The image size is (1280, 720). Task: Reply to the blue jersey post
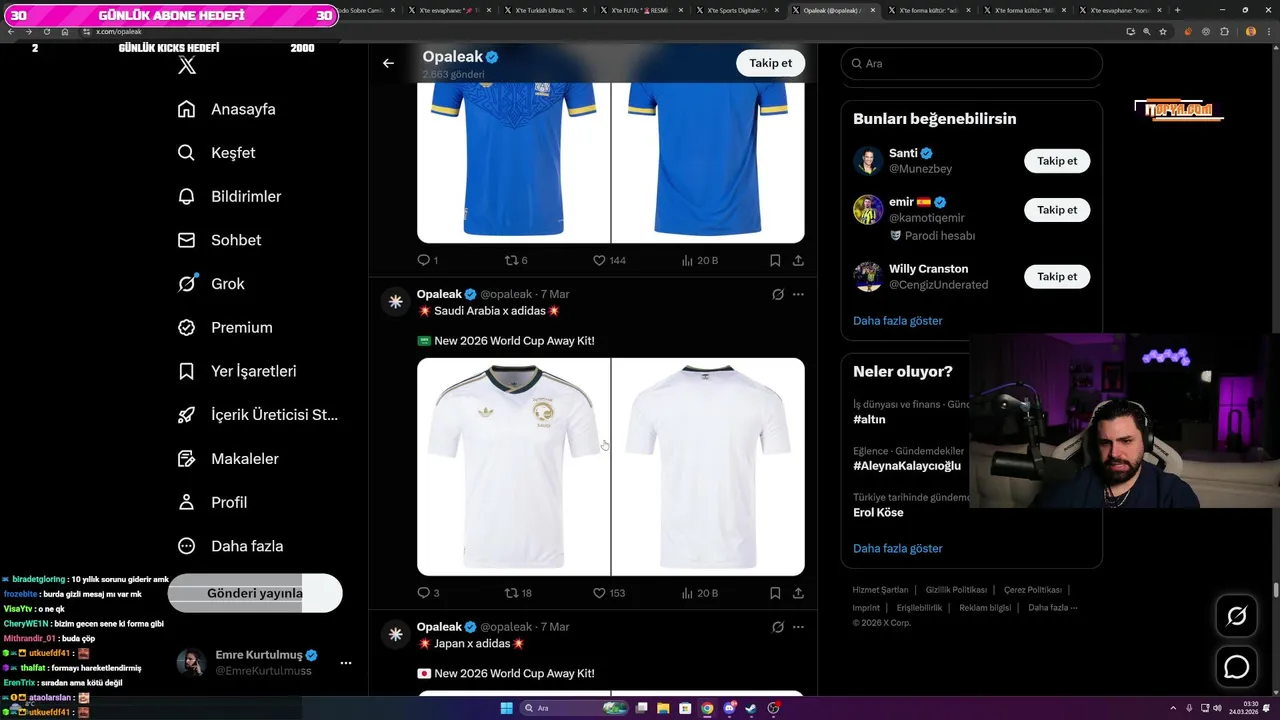[x=428, y=260]
